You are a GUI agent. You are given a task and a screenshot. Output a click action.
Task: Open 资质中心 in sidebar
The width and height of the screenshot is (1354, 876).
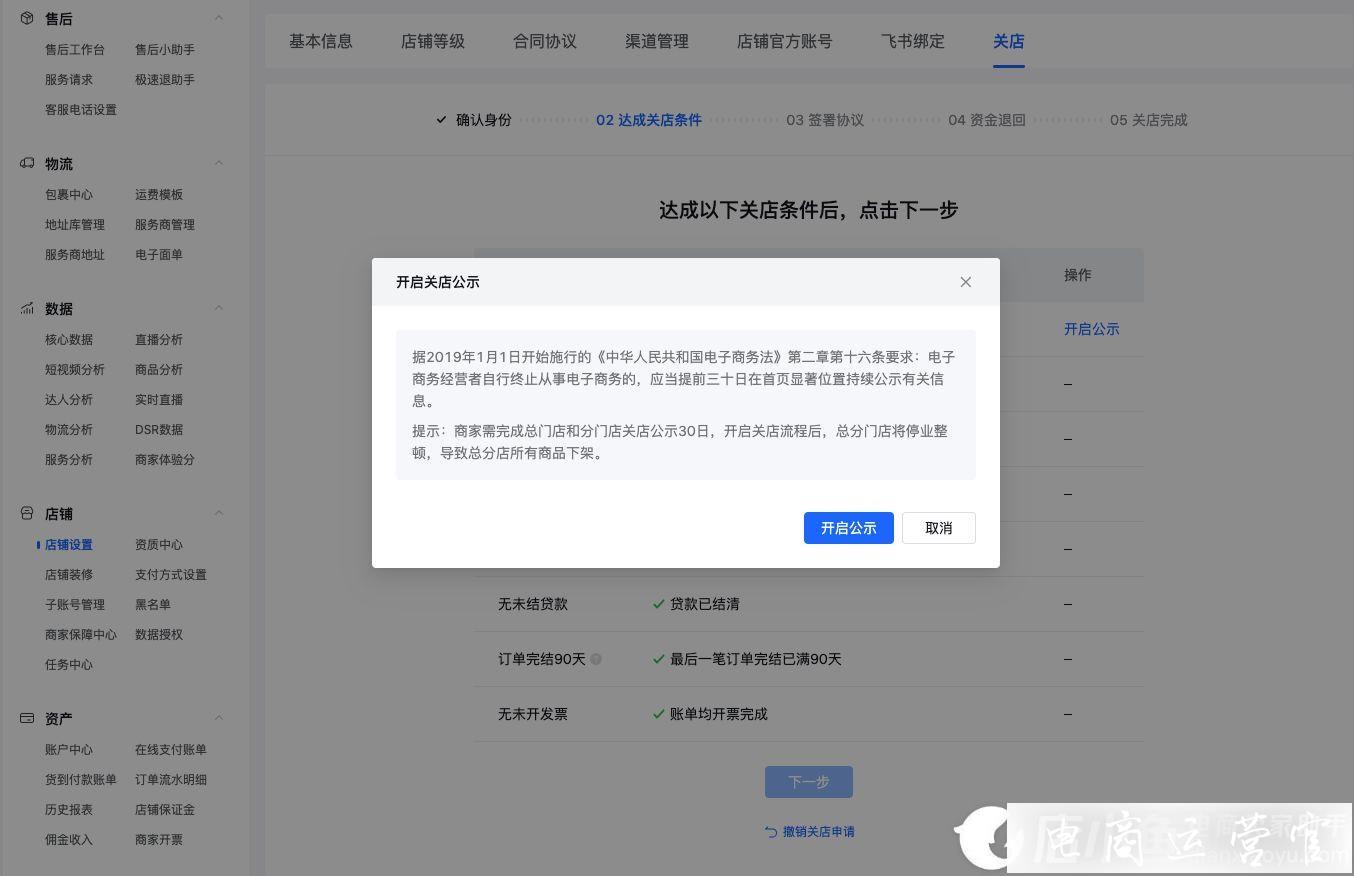click(x=159, y=544)
